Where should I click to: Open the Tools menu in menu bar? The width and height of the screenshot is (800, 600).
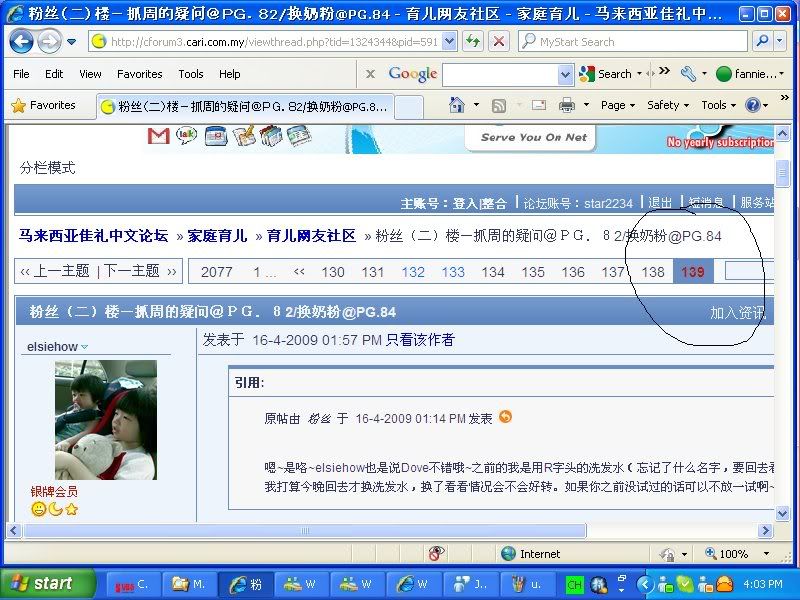tap(190, 74)
